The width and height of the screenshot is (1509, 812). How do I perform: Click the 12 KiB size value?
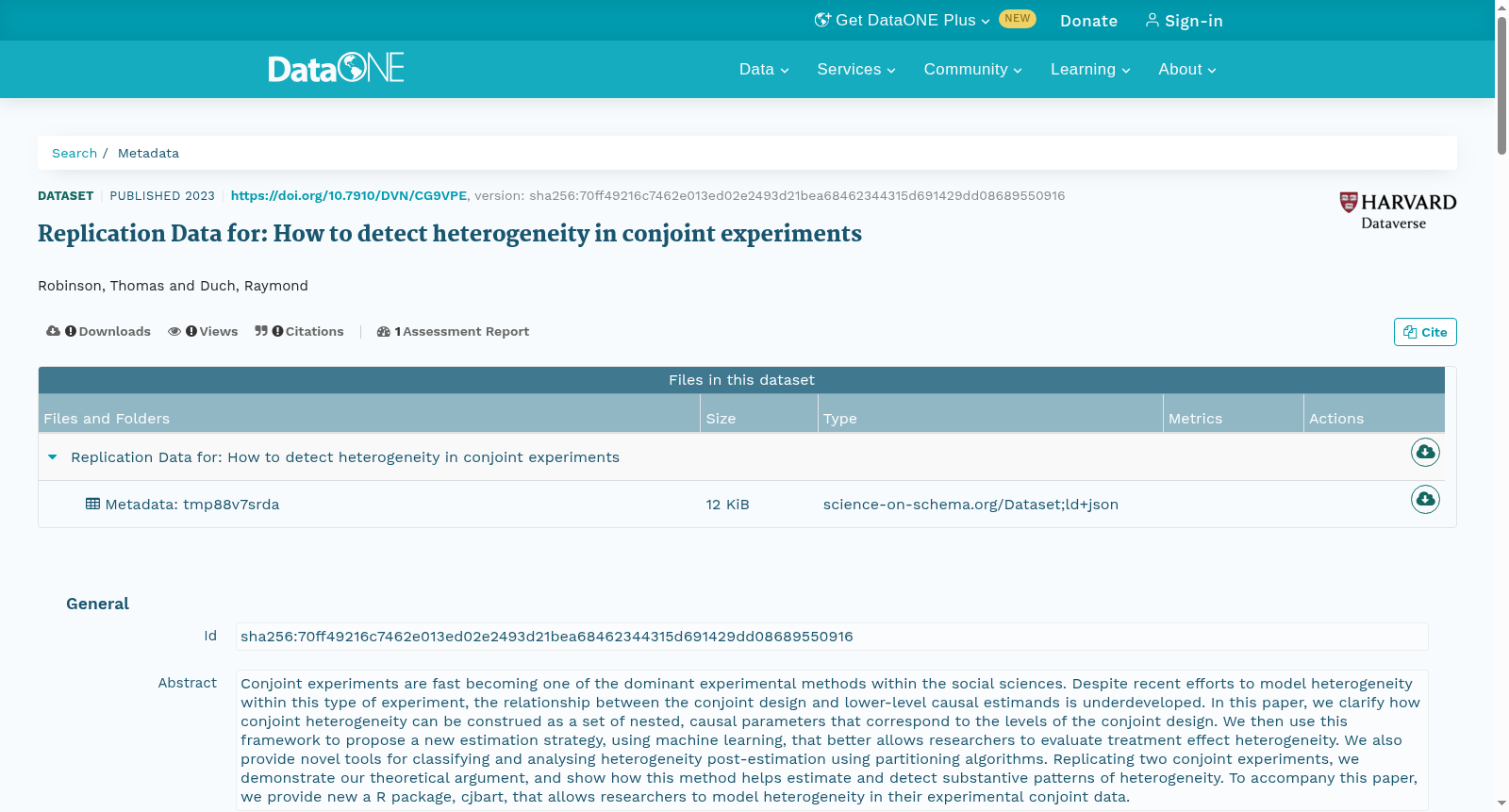(x=727, y=505)
